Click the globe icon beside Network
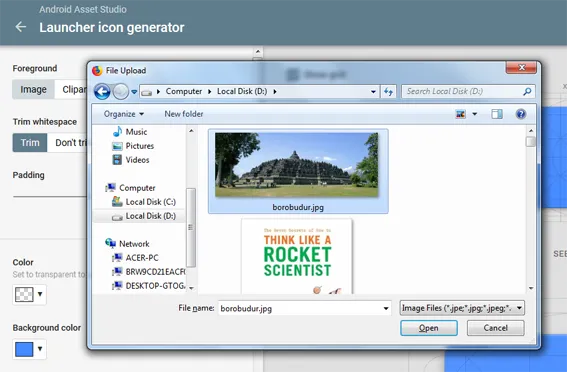This screenshot has height=372, width=567. [x=110, y=243]
